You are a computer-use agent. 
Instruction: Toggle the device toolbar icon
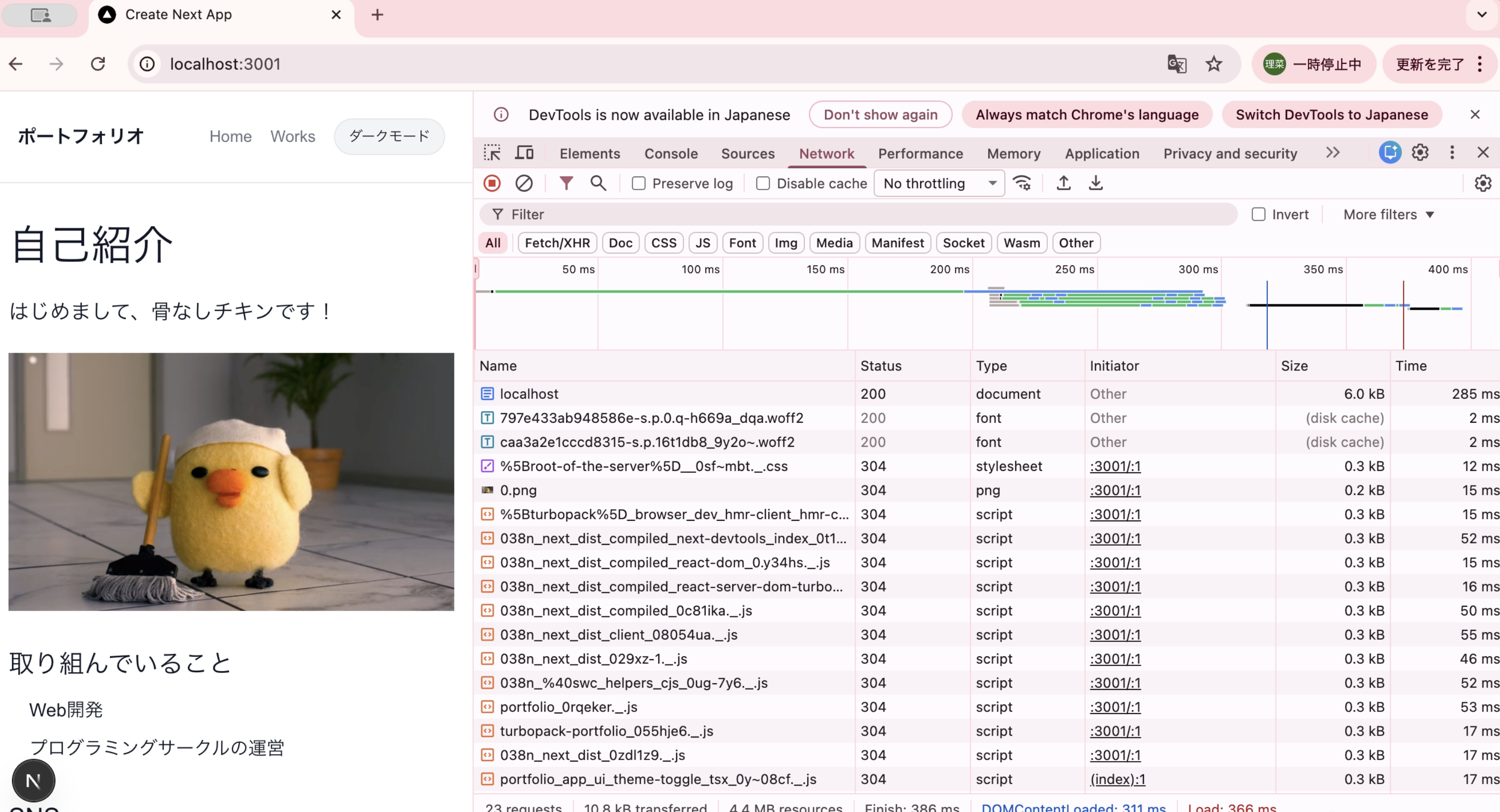click(x=524, y=153)
